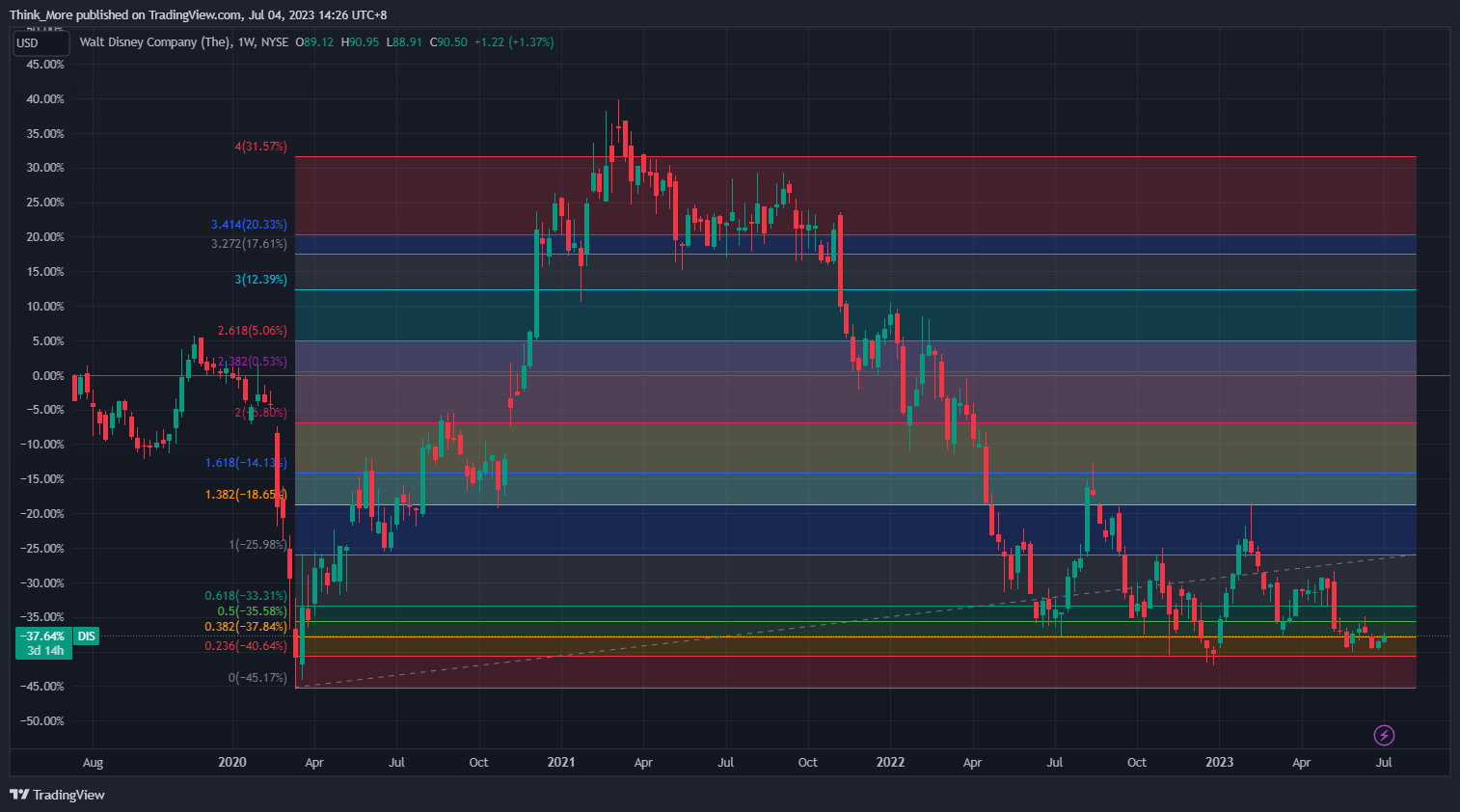
Task: Select the 3.414(20.33%) Fibonacci label
Action: pos(250,225)
